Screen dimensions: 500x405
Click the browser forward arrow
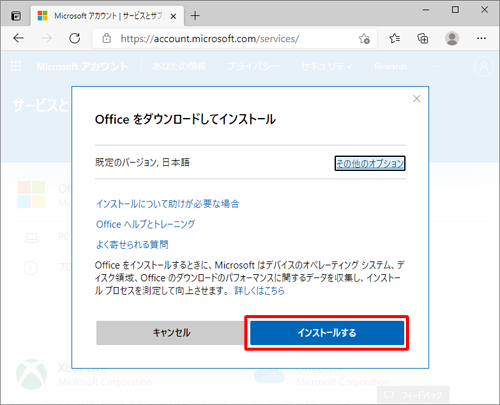pyautogui.click(x=46, y=38)
